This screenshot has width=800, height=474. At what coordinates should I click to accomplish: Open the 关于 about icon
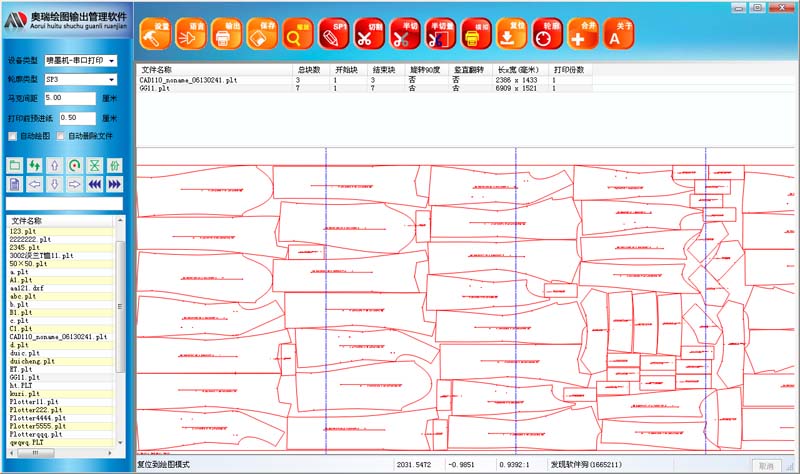618,34
